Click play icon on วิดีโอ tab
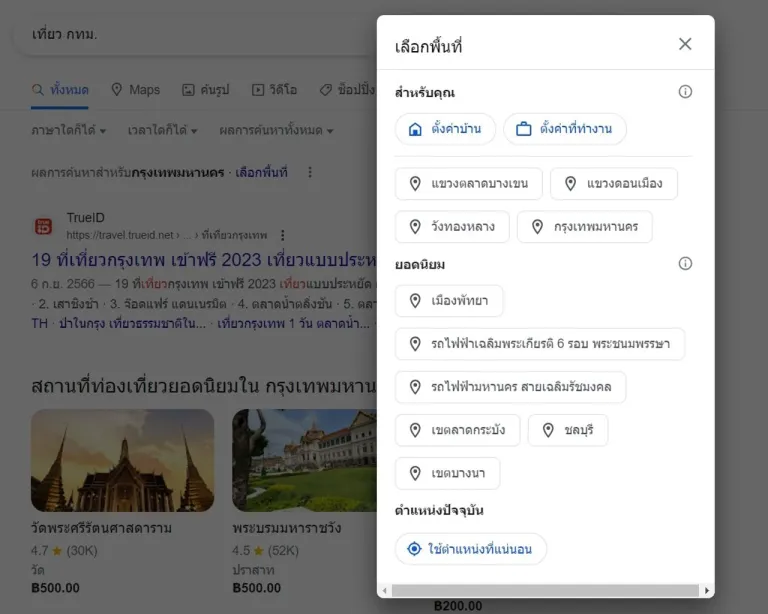 pos(258,90)
